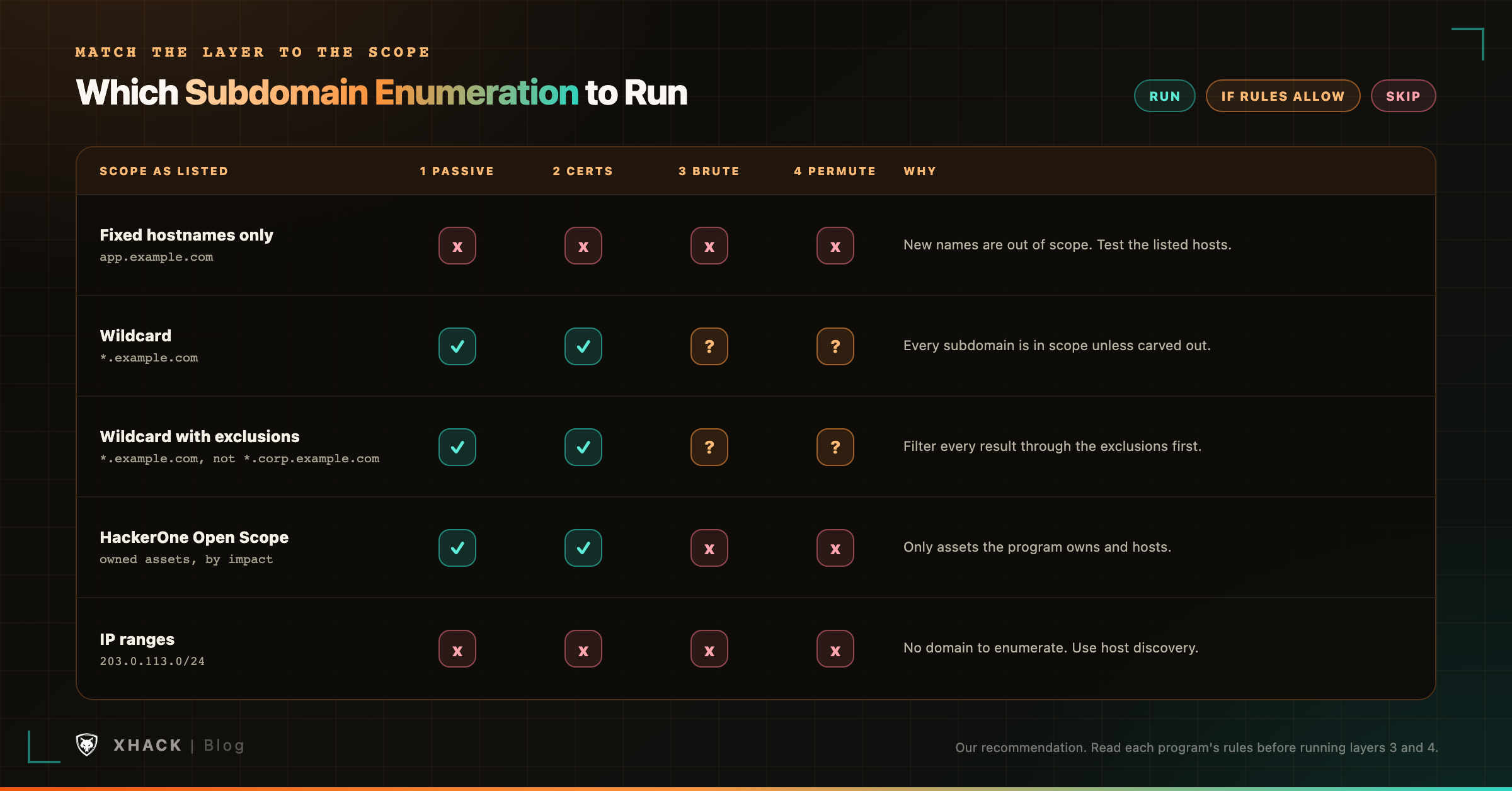Click the RUN legend pill

click(x=1165, y=96)
